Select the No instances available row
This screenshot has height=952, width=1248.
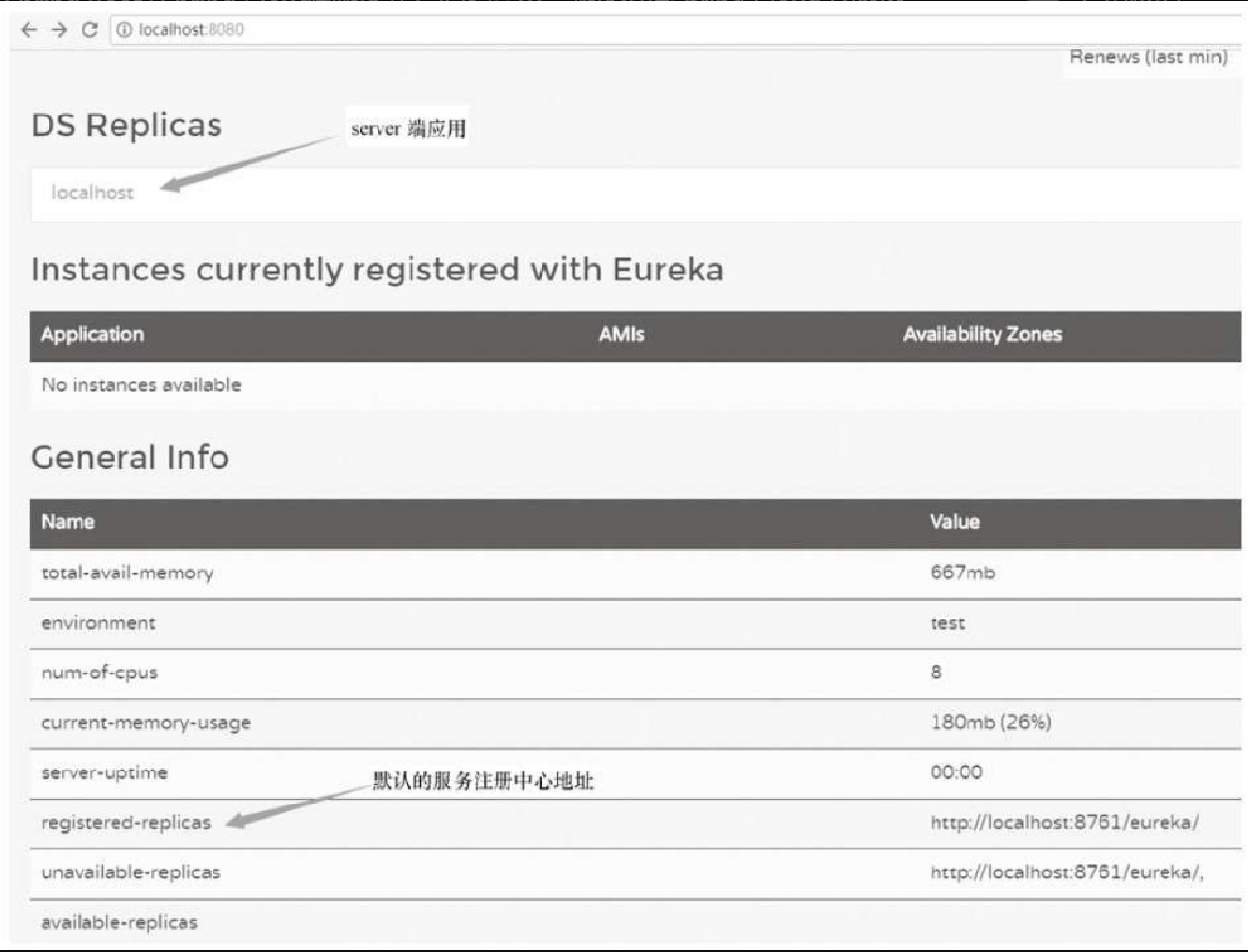click(636, 385)
